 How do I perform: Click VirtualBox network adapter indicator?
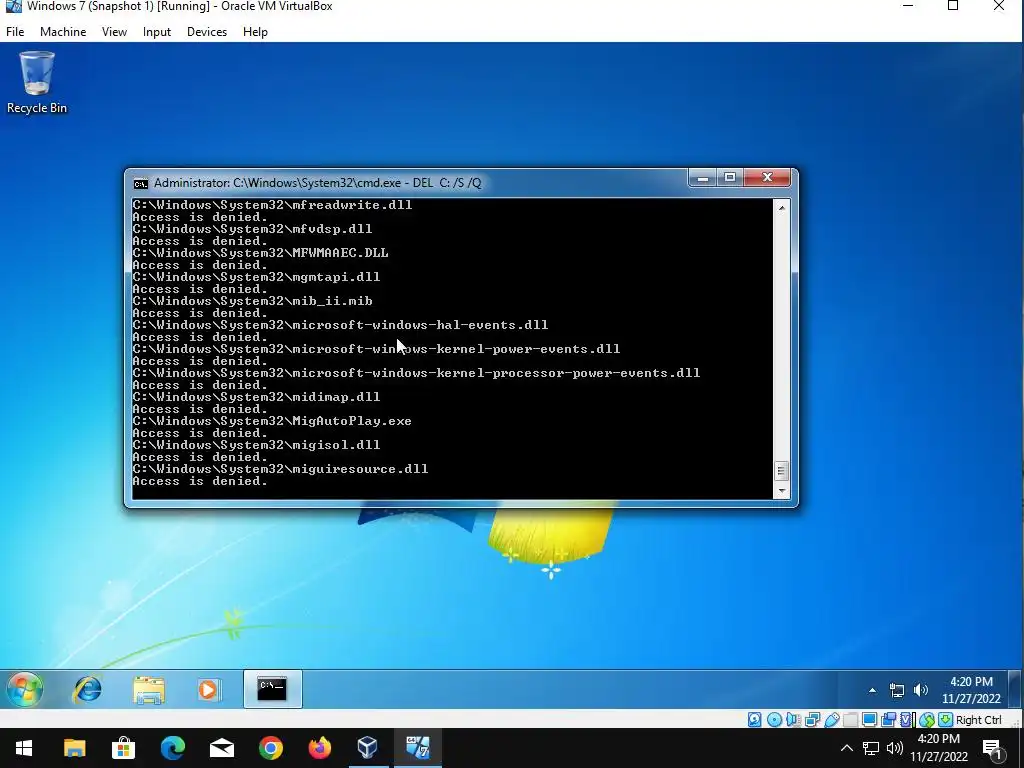click(812, 720)
